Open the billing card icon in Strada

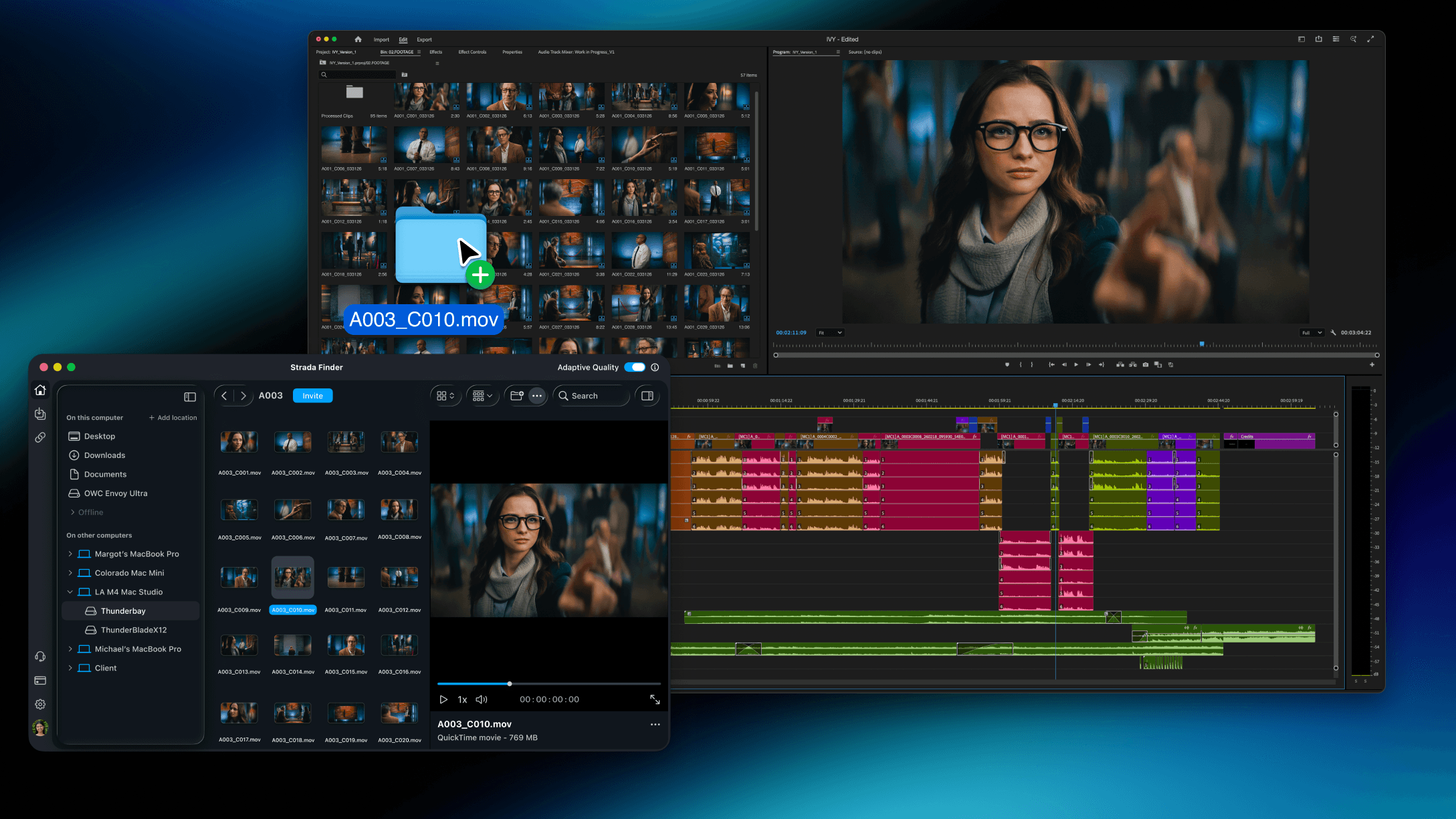click(x=40, y=681)
